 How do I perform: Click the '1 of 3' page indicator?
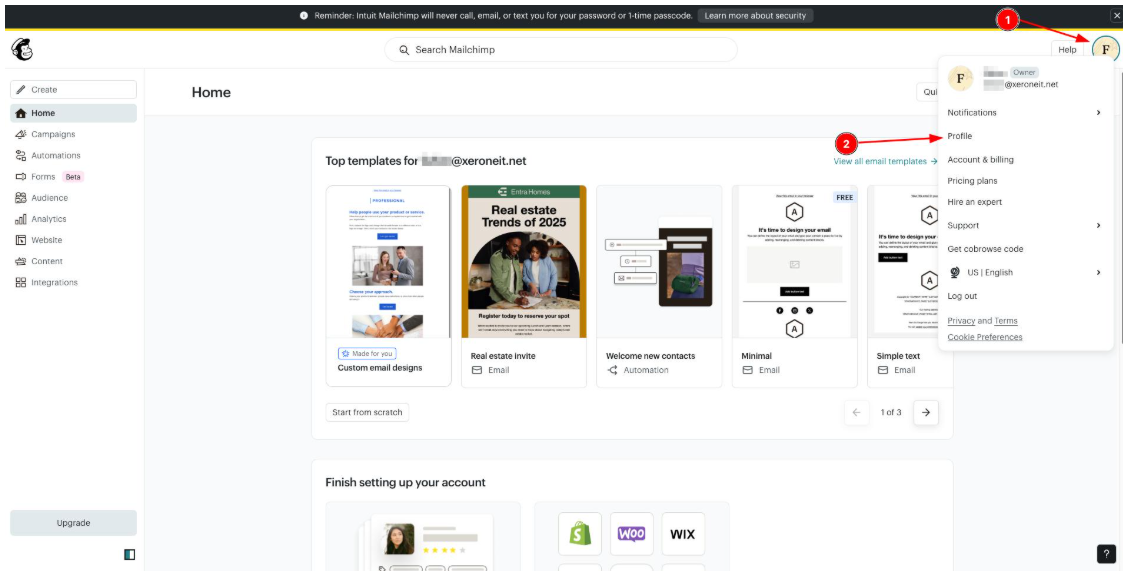coord(891,412)
